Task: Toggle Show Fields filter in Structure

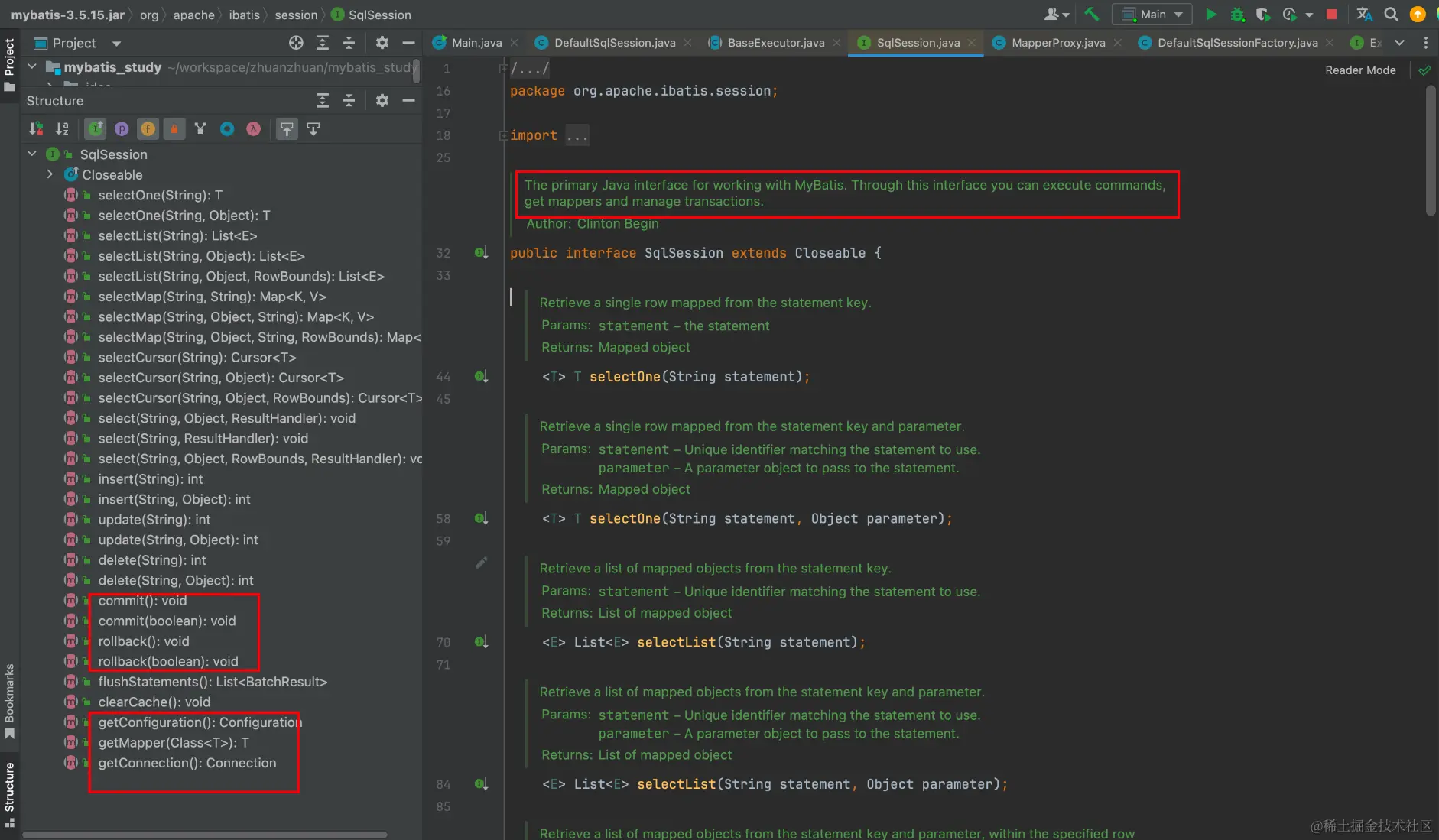Action: (148, 129)
